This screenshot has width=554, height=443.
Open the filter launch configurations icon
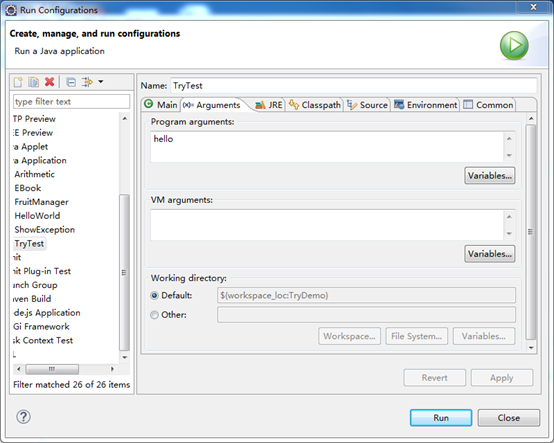pyautogui.click(x=87, y=82)
